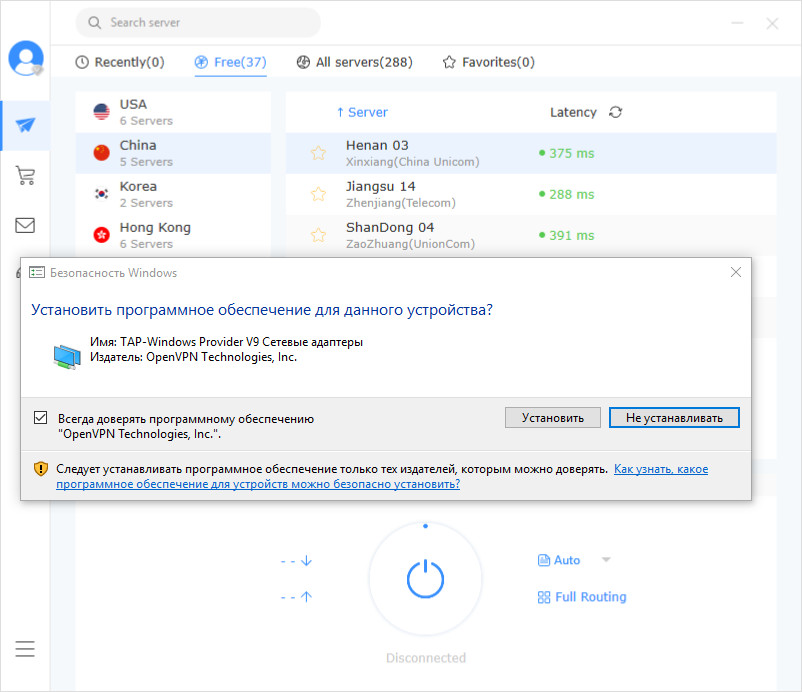Click the hamburger menu icon
802x692 pixels.
click(25, 648)
